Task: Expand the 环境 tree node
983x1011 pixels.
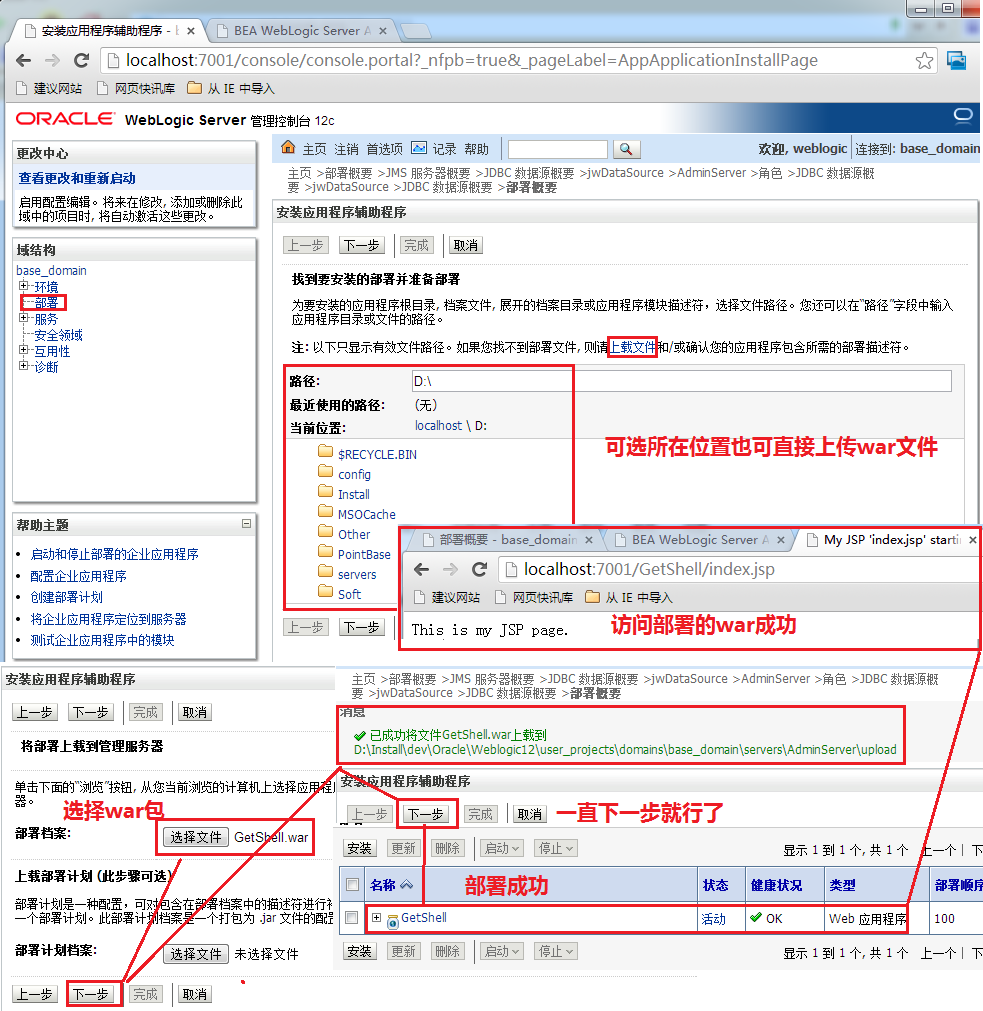Action: click(x=24, y=286)
